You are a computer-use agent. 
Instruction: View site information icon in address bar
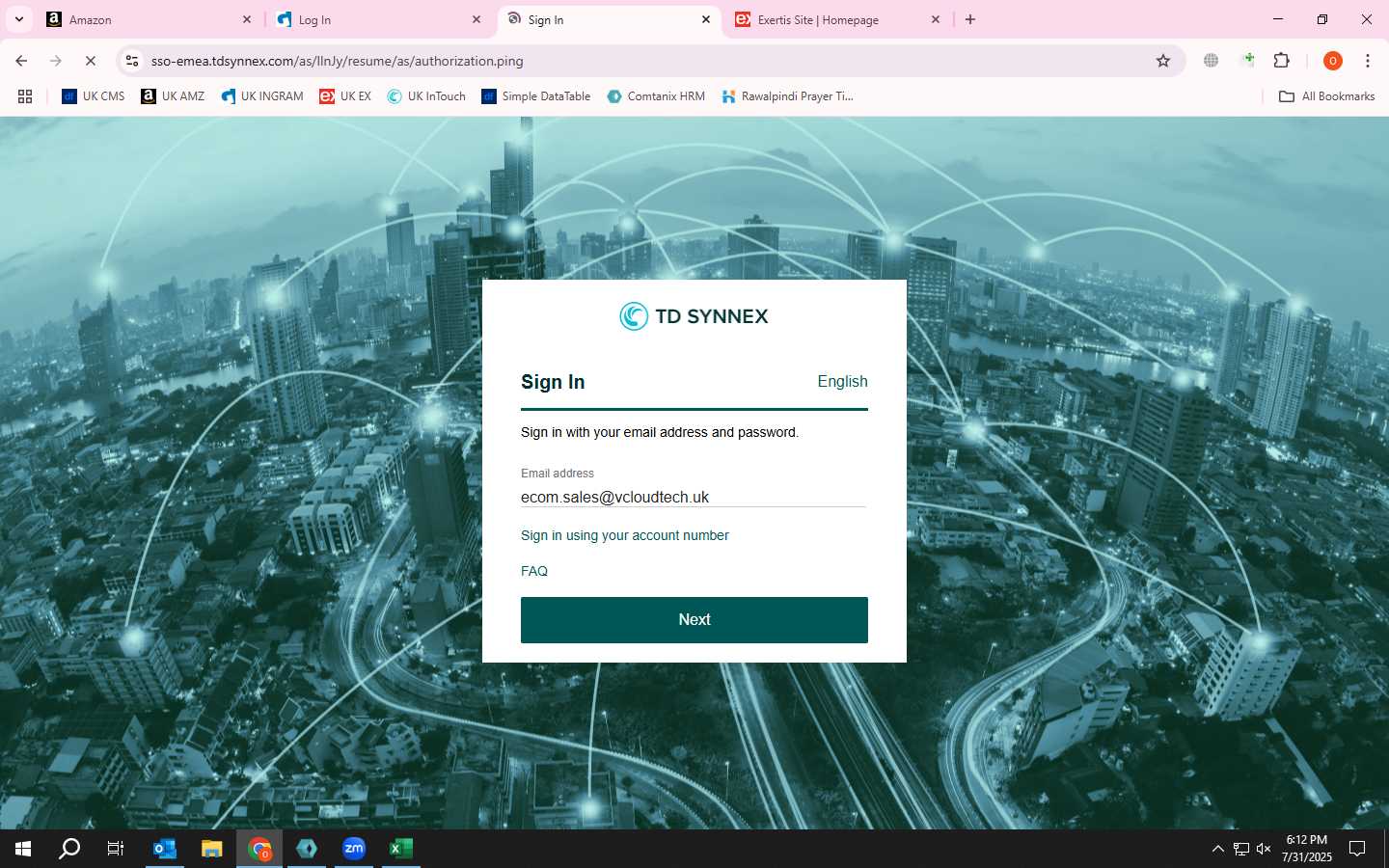pyautogui.click(x=132, y=61)
